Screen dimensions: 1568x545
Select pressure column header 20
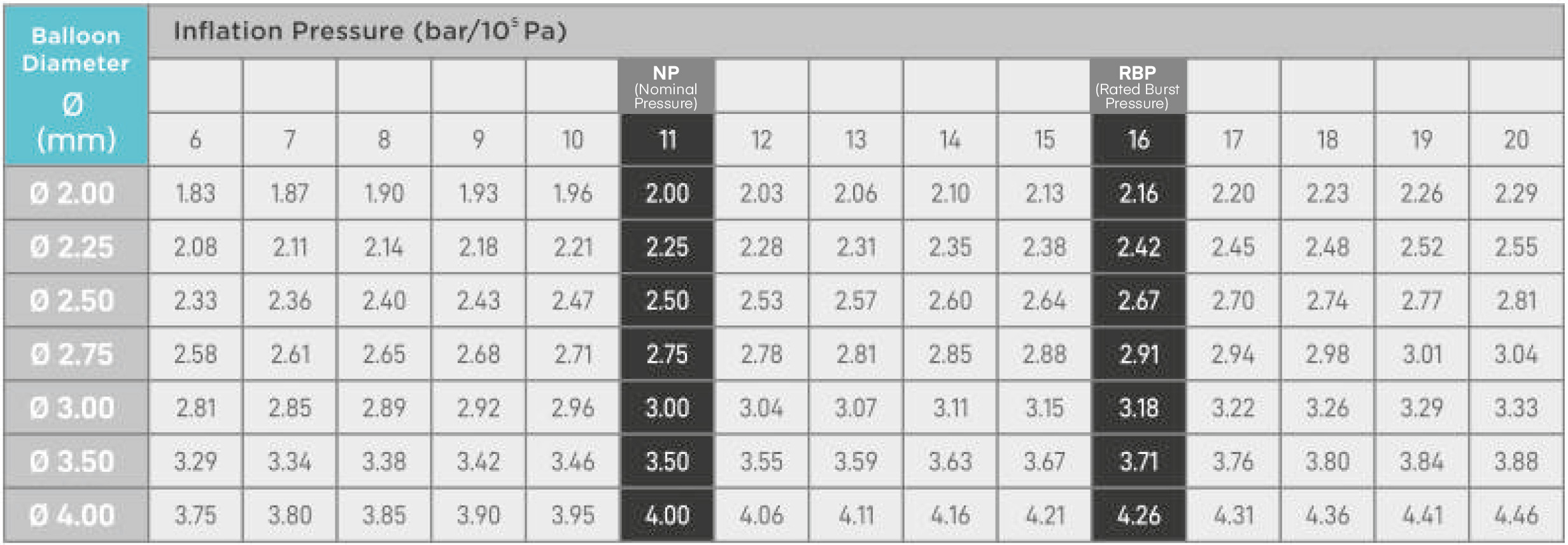(x=1516, y=139)
